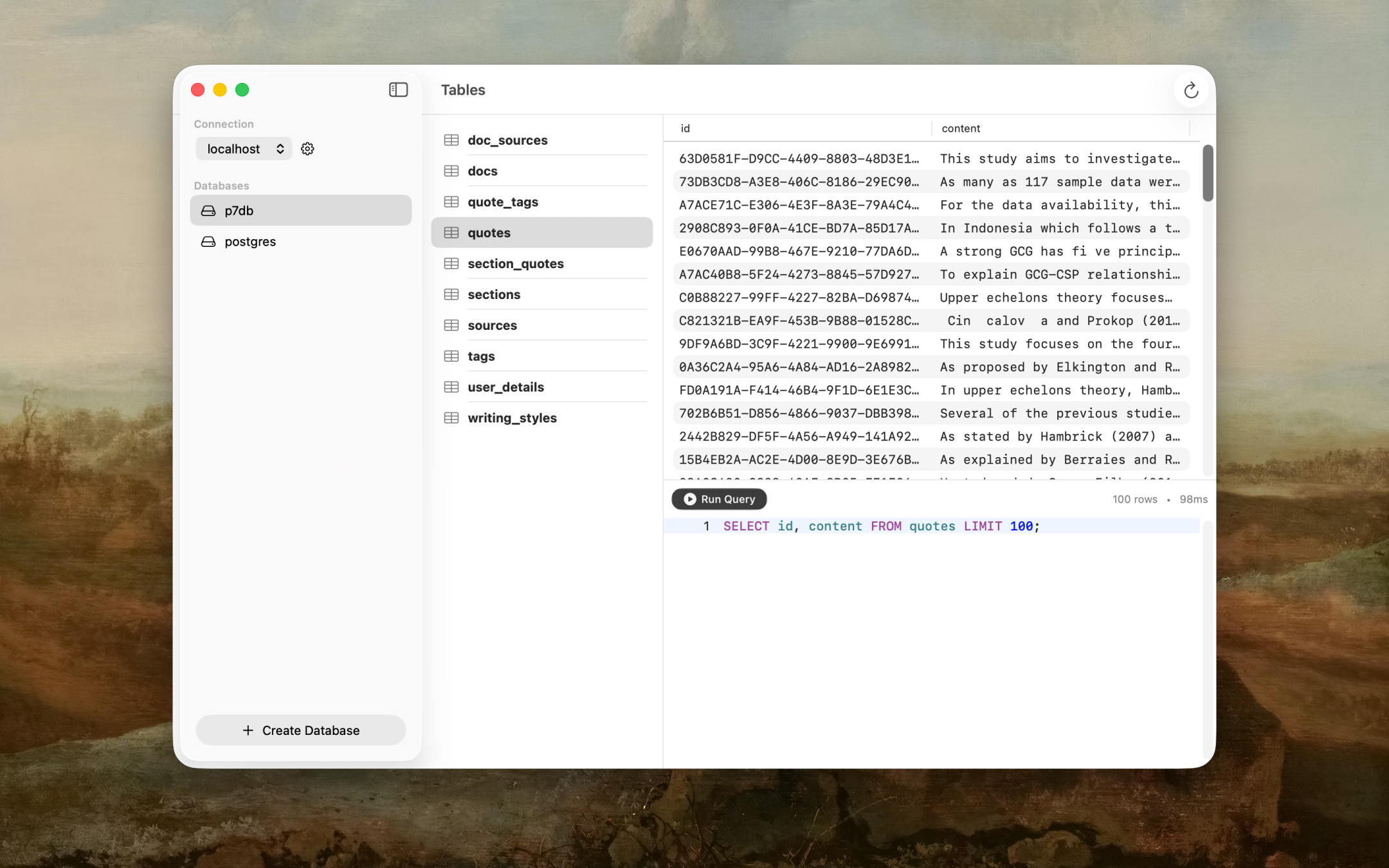Select the writing_styles table
Viewport: 1389px width, 868px height.
coord(512,417)
